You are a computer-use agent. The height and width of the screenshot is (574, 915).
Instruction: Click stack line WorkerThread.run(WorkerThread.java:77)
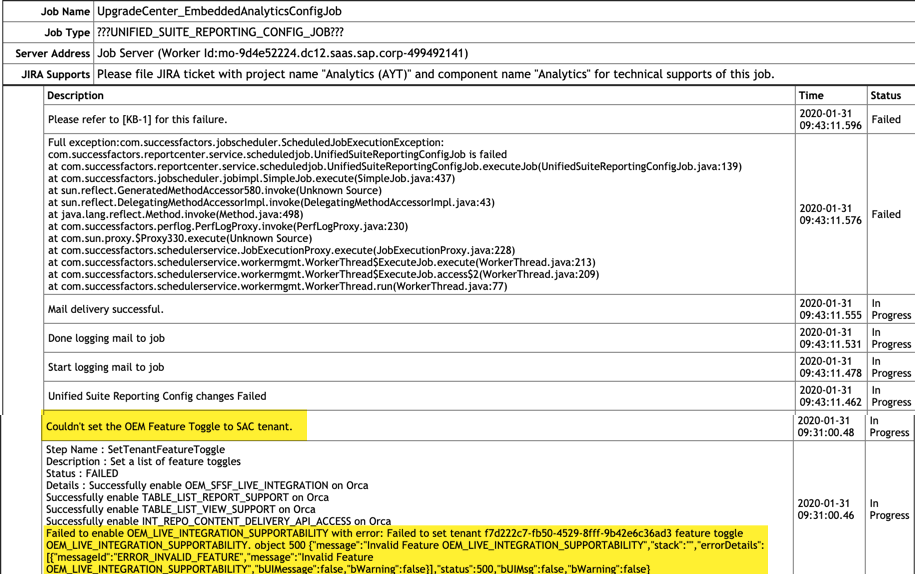tap(278, 286)
